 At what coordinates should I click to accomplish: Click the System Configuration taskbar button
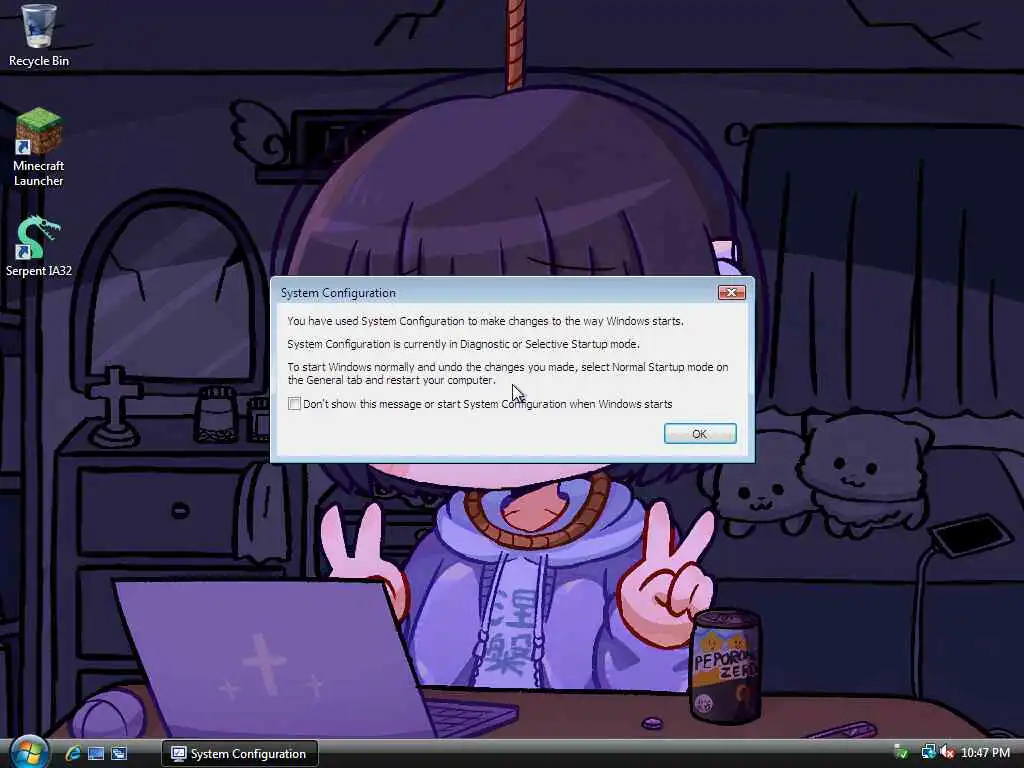(x=240, y=754)
